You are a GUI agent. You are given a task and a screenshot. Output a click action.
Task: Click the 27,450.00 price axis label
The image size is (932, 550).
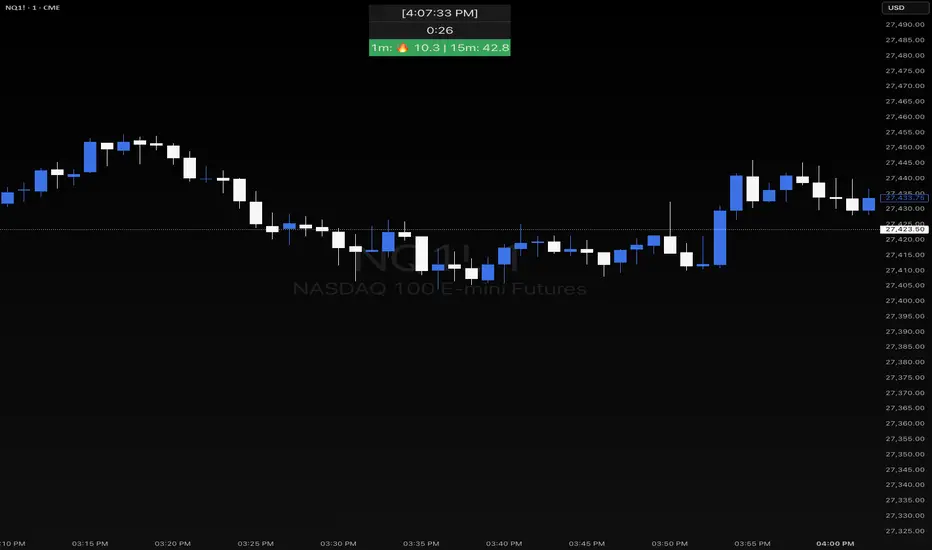click(x=905, y=147)
